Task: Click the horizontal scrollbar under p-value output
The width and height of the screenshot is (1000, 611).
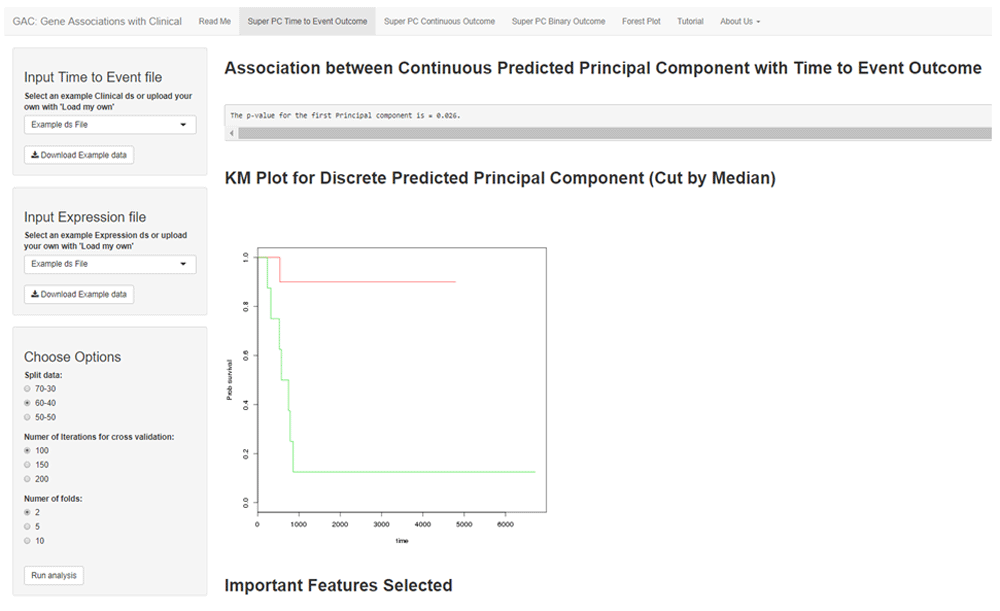Action: tap(614, 133)
